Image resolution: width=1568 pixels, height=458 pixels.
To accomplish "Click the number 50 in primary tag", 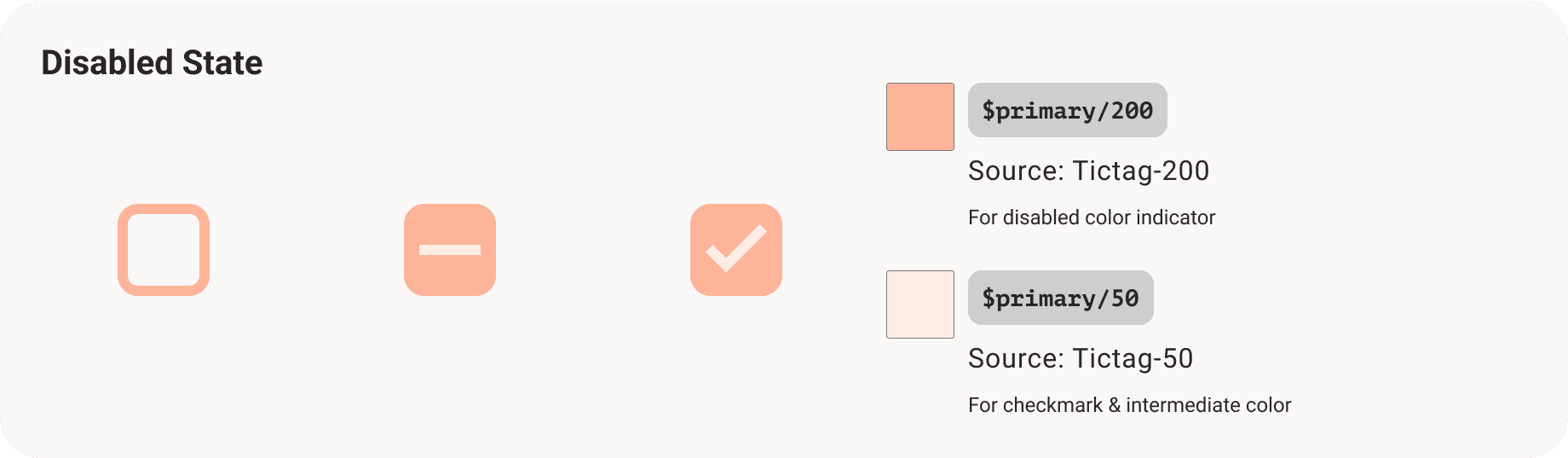I will (x=1125, y=298).
